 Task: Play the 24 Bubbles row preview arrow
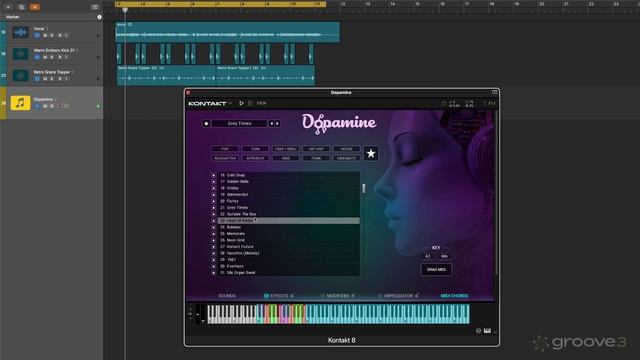pos(213,227)
